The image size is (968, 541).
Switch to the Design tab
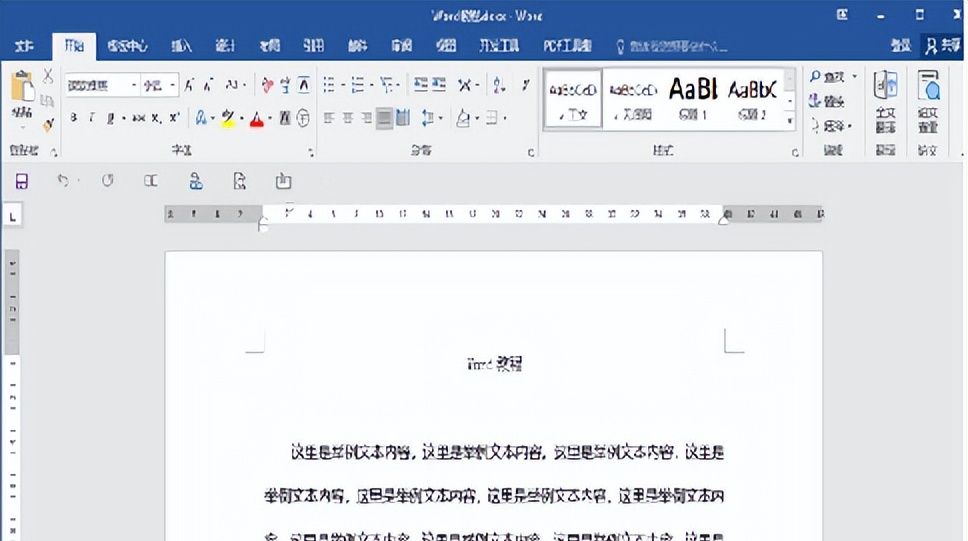pyautogui.click(x=225, y=46)
